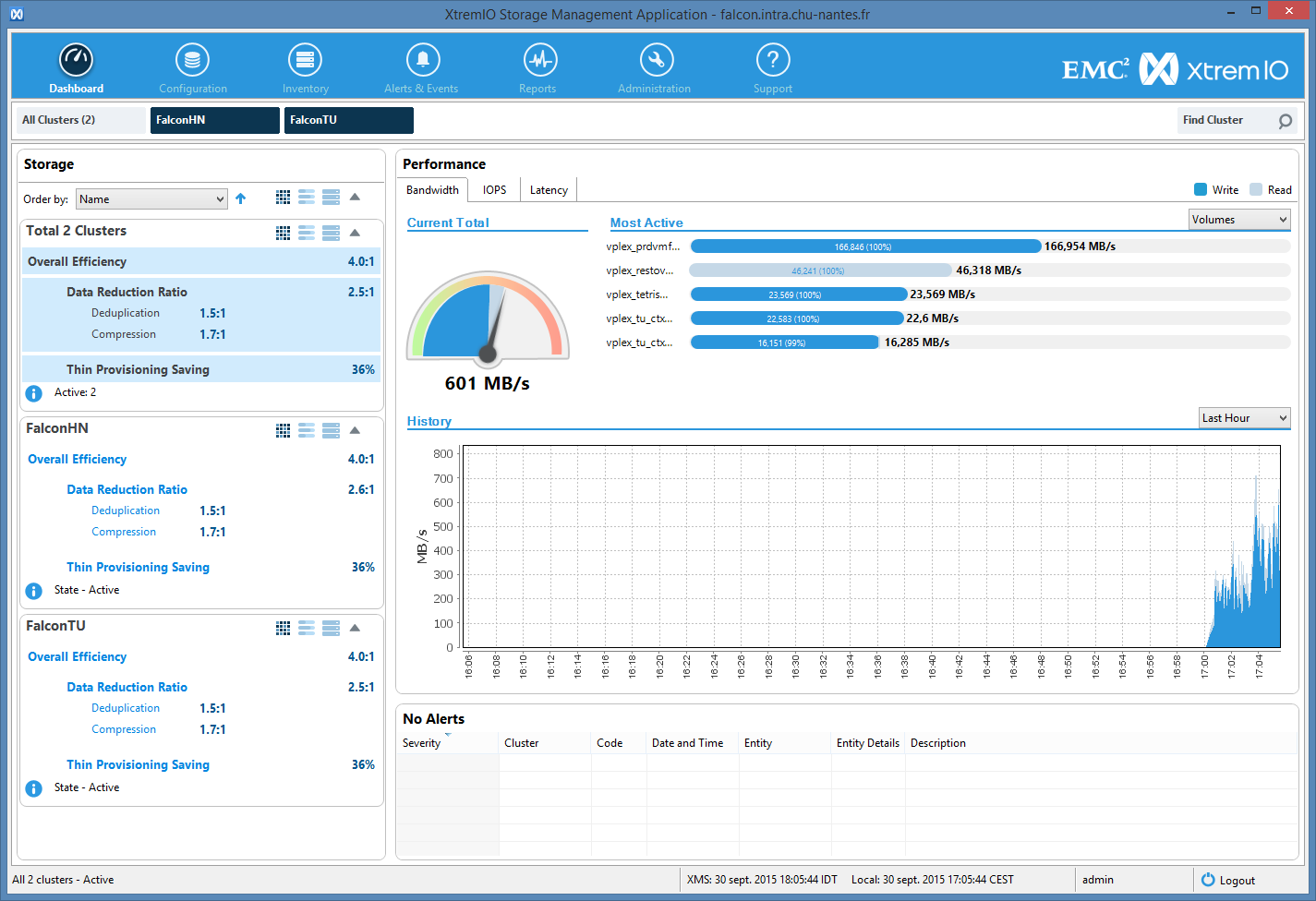Open the Order by Name dropdown
1316x901 pixels.
151,199
